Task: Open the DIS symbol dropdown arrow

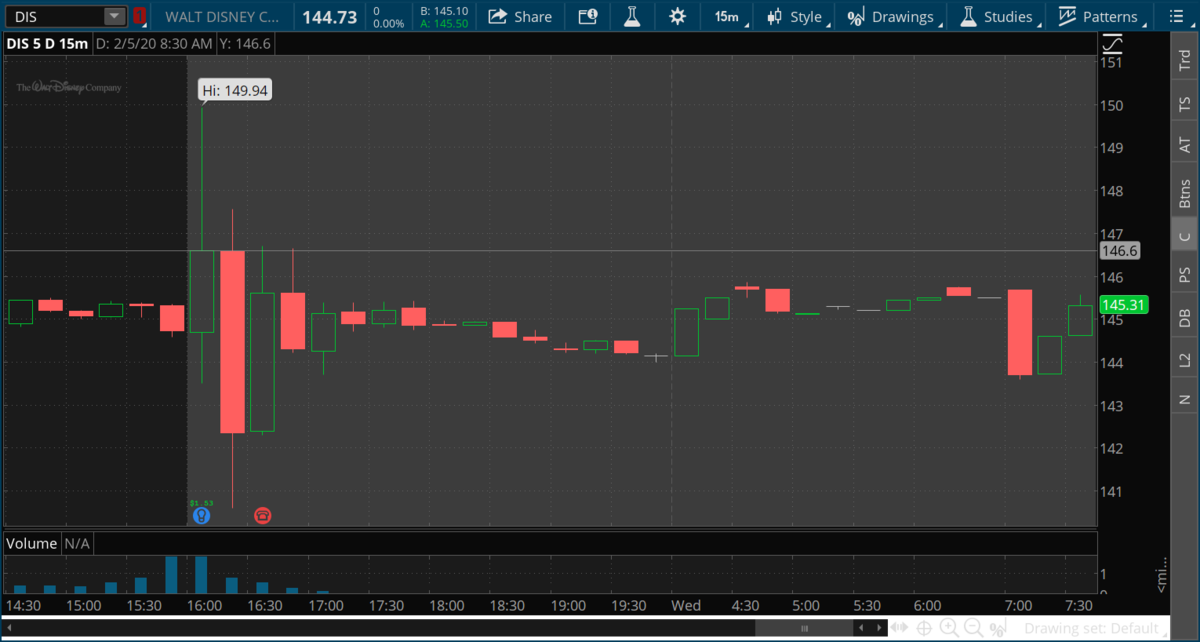Action: click(114, 16)
